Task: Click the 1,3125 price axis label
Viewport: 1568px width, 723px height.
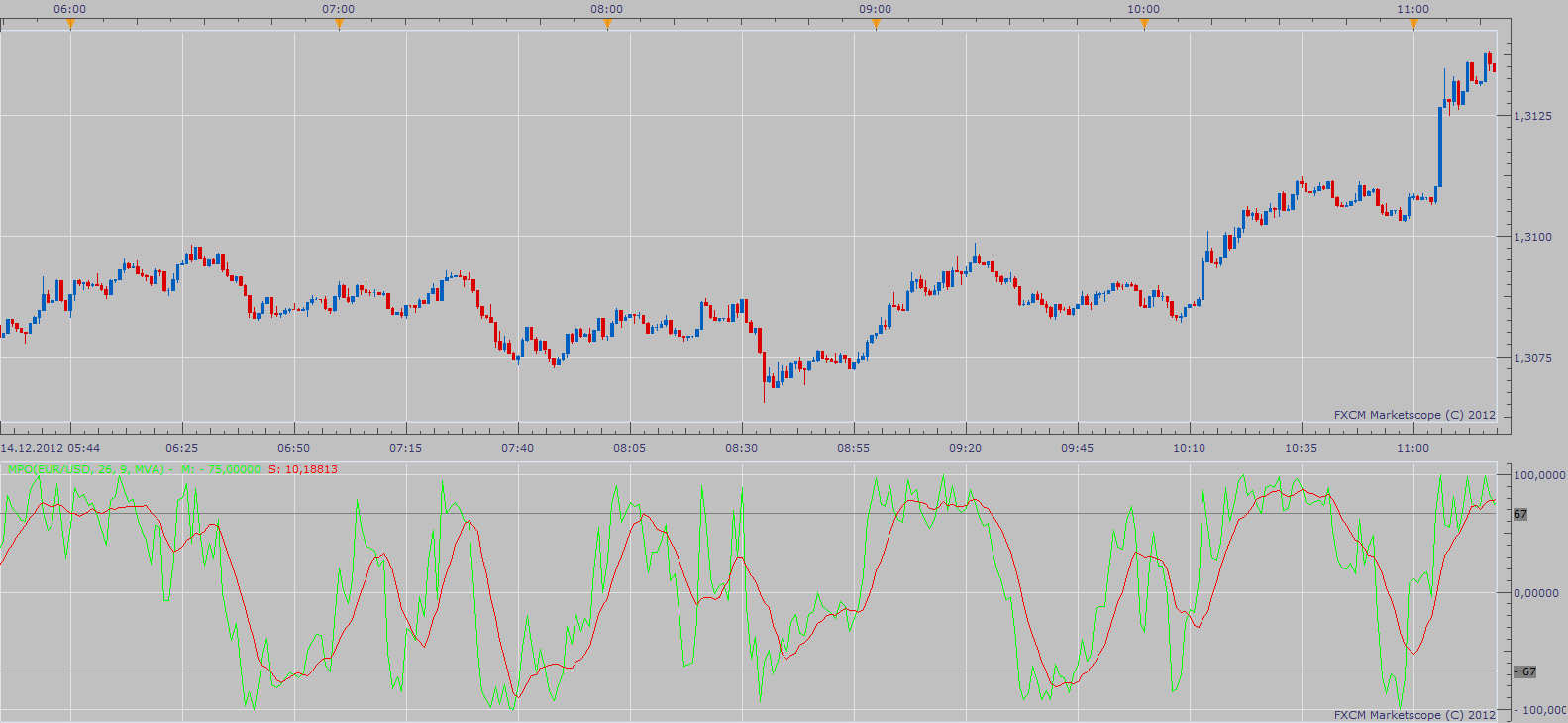Action: (1532, 116)
